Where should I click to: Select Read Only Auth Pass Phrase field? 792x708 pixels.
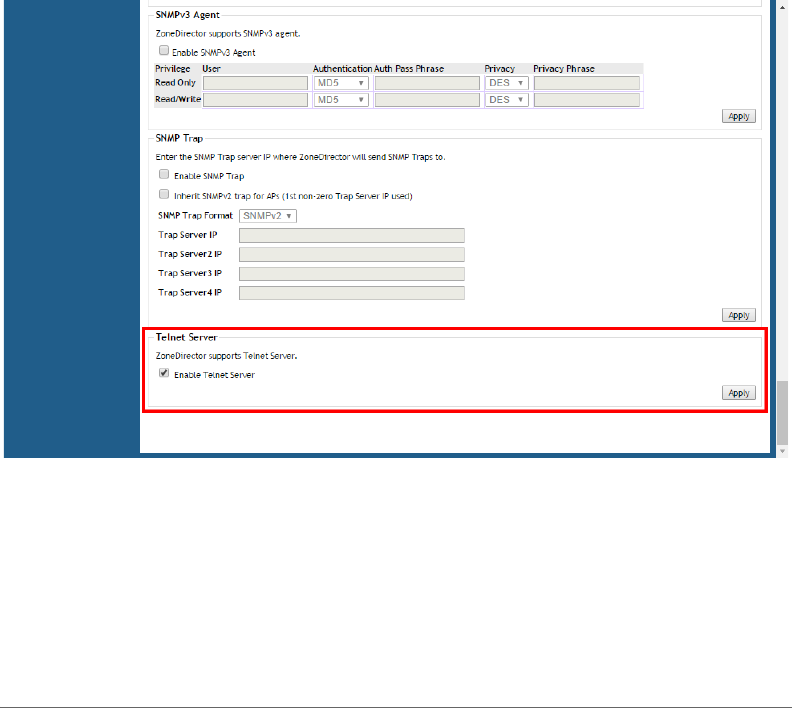tap(427, 83)
